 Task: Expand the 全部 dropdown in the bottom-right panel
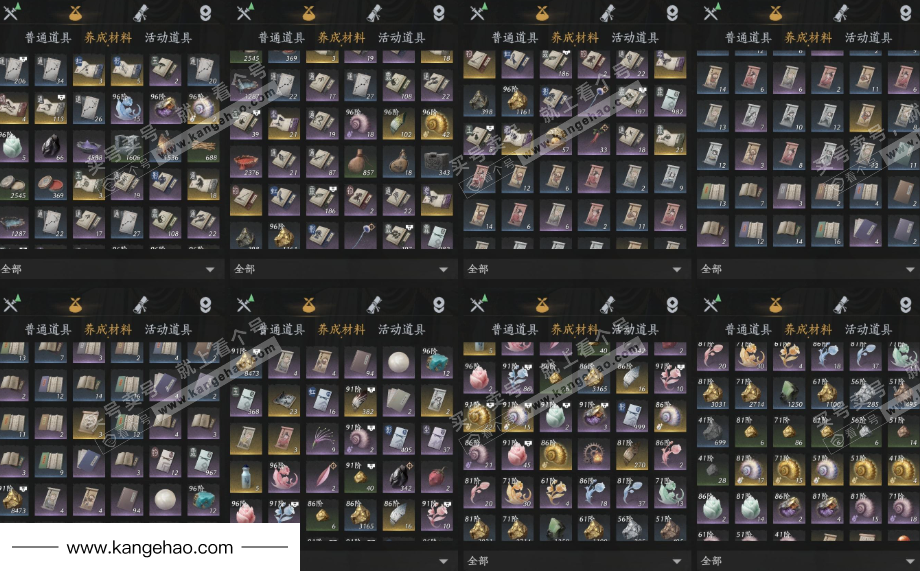(809, 561)
